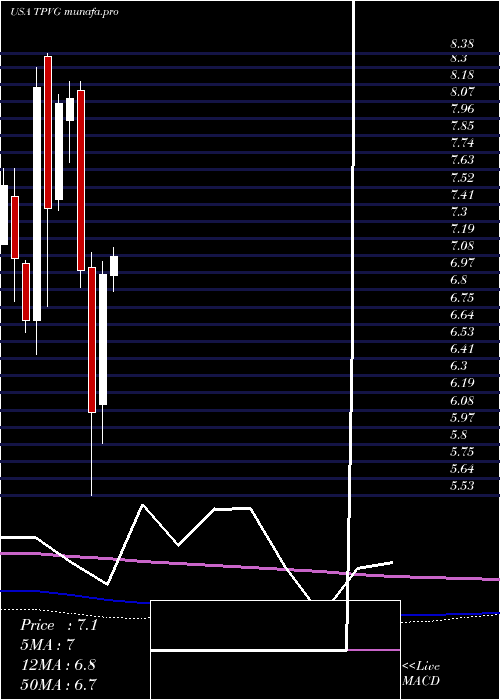The height and width of the screenshot is (700, 500).
Task: Click the tall red candle peaking near 8.3
Action: (x=48, y=133)
